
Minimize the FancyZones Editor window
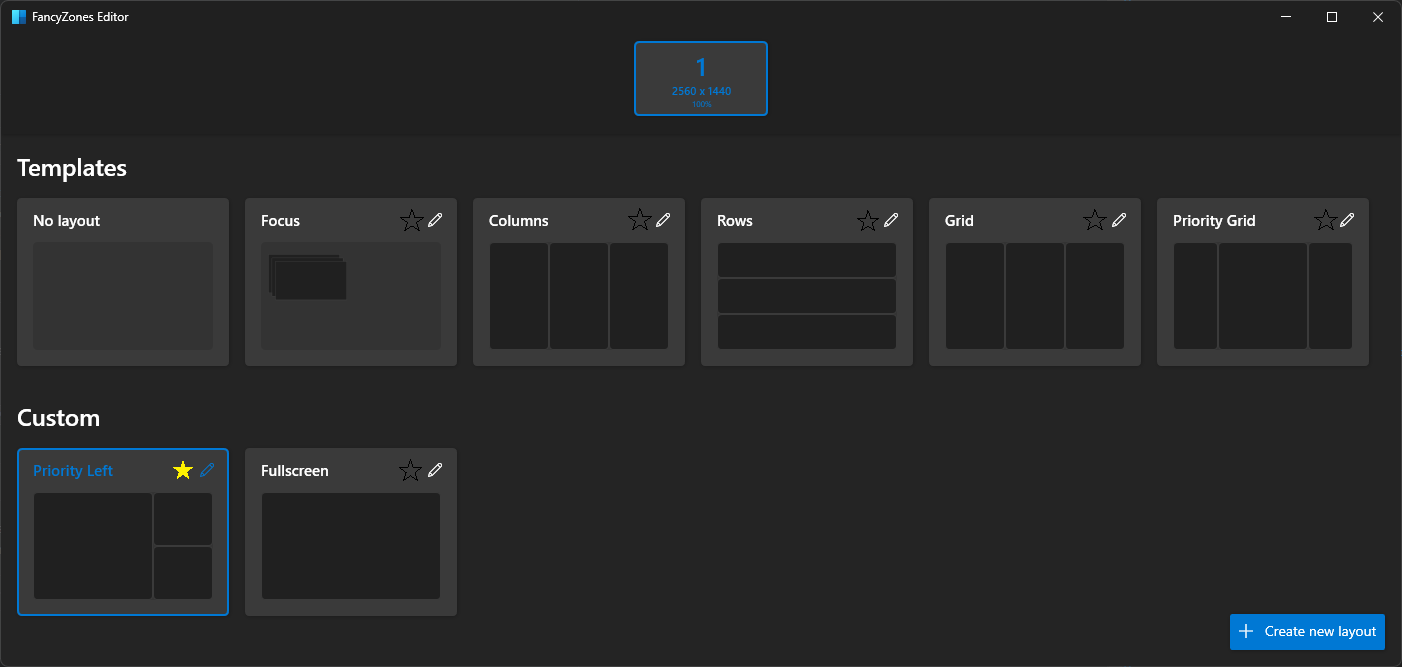click(x=1286, y=17)
